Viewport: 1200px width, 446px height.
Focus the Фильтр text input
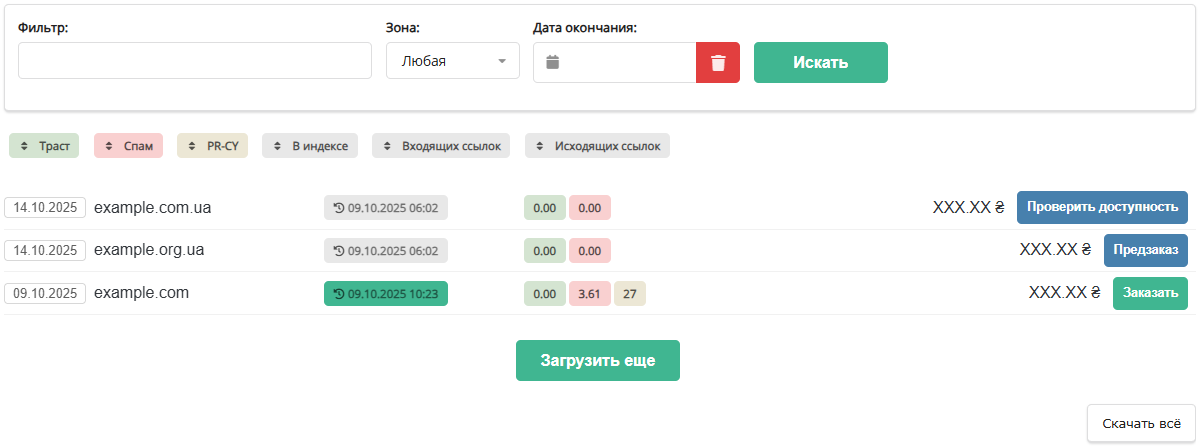point(195,61)
